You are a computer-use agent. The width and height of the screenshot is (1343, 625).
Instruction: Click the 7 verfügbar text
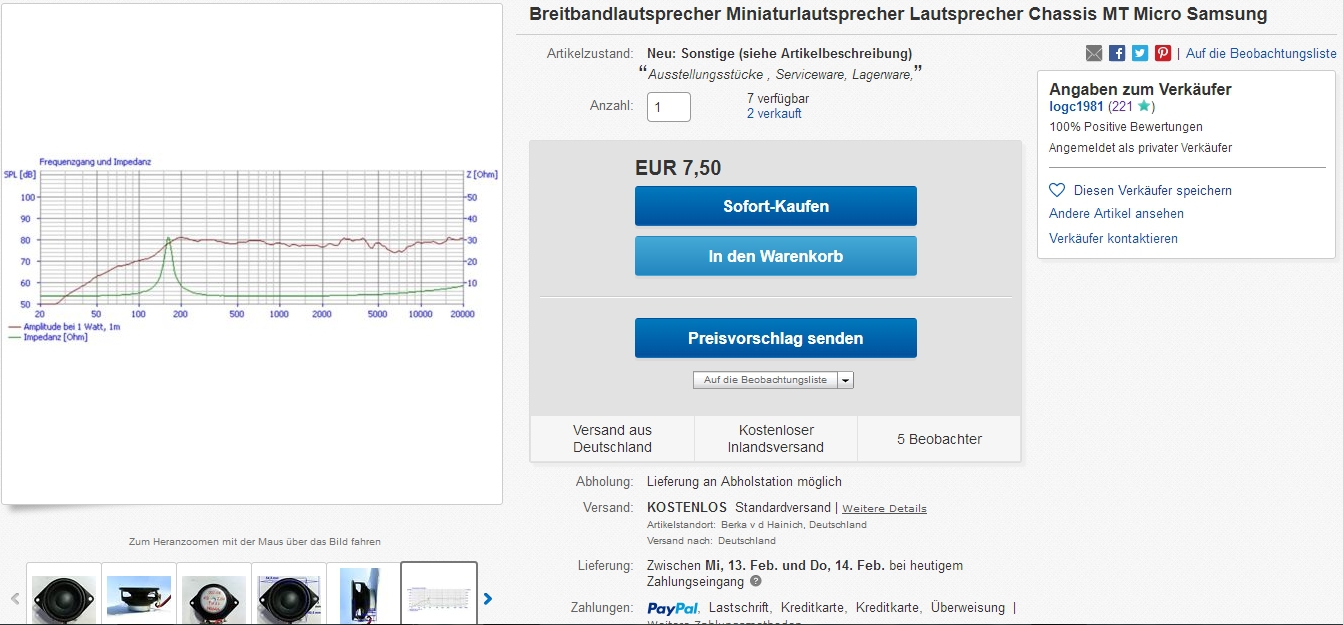778,98
